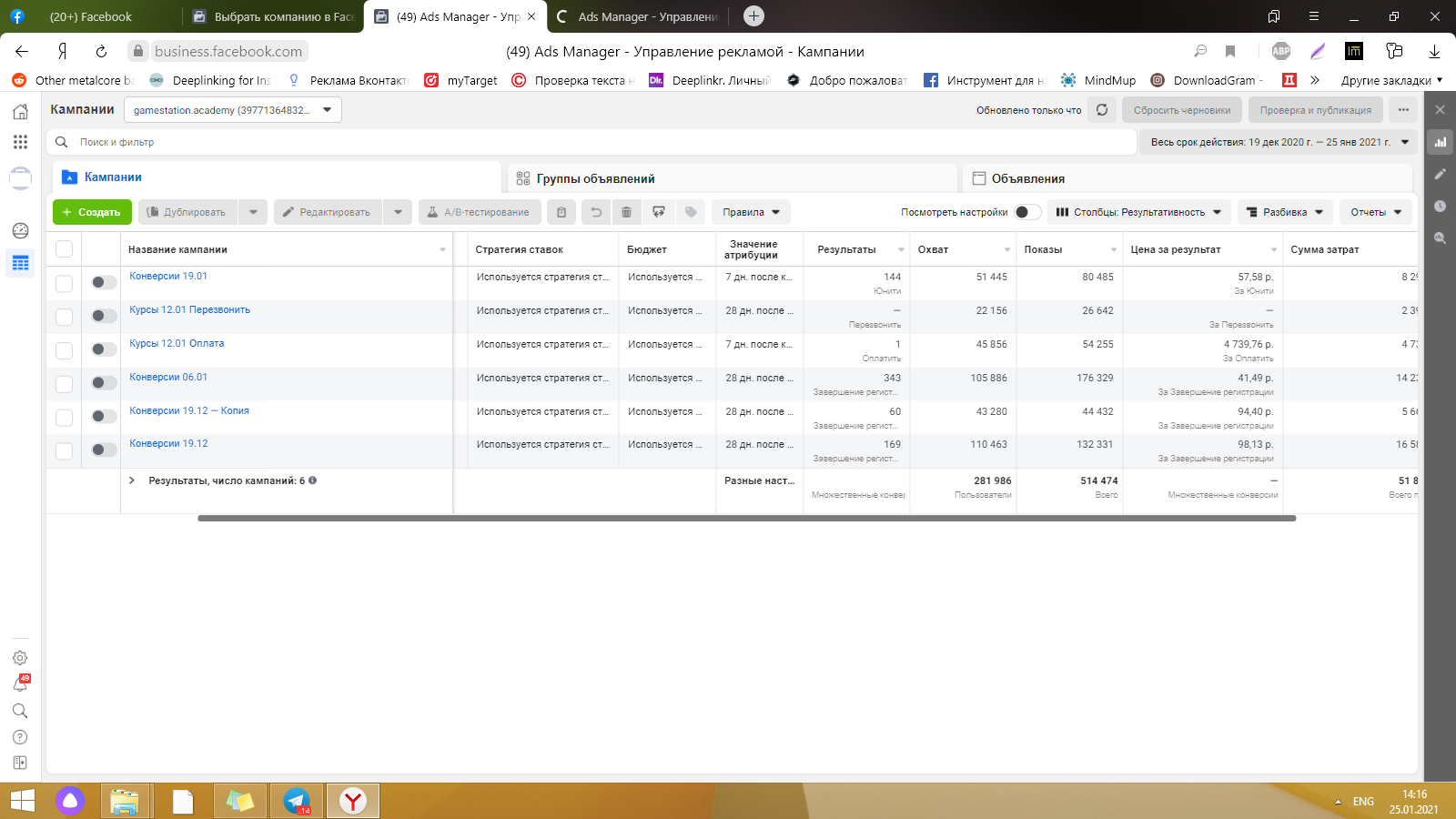Toggle Конверсии 19.01 campaign switch
1456x819 pixels.
click(104, 282)
